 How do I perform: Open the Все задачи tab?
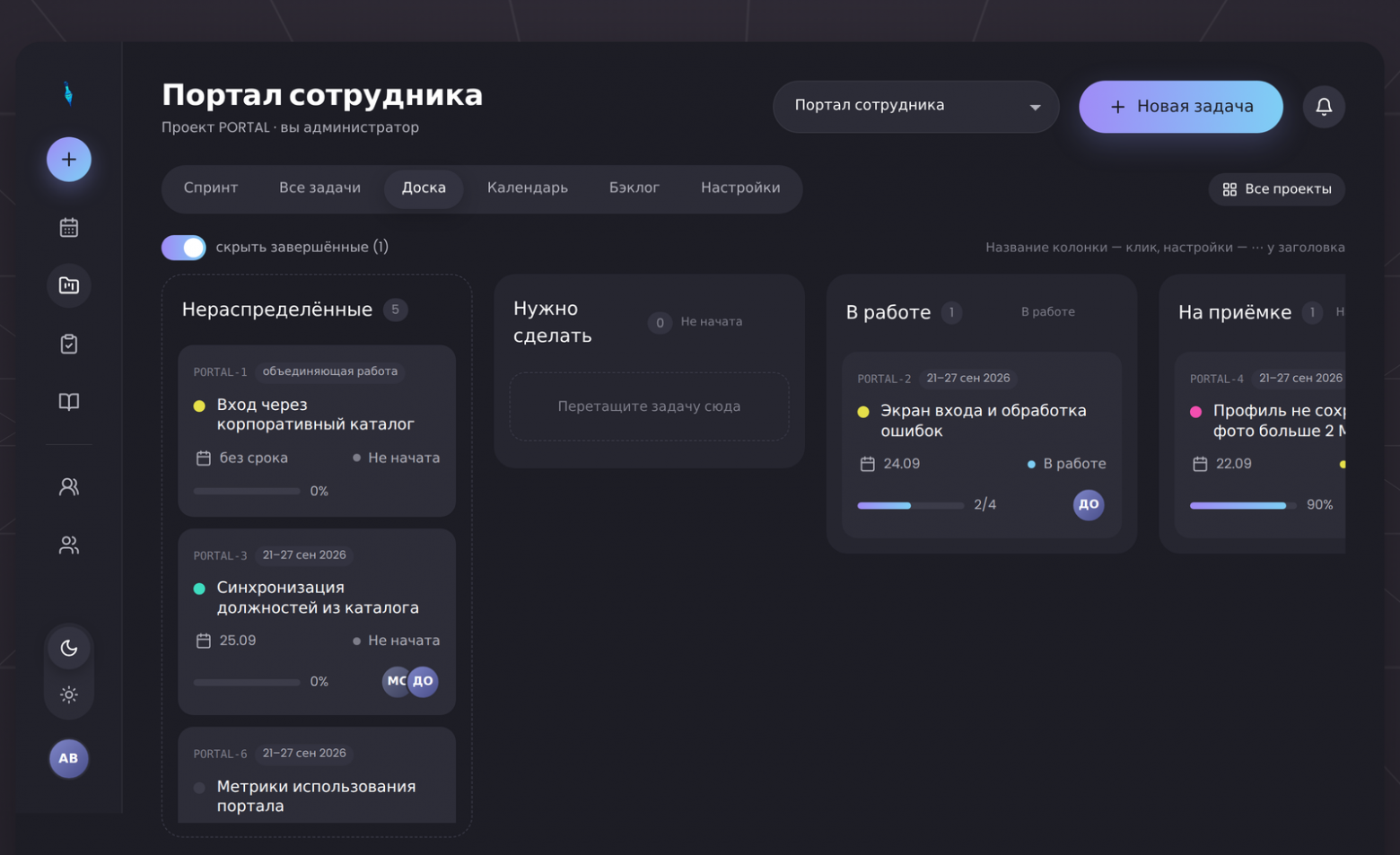point(319,188)
